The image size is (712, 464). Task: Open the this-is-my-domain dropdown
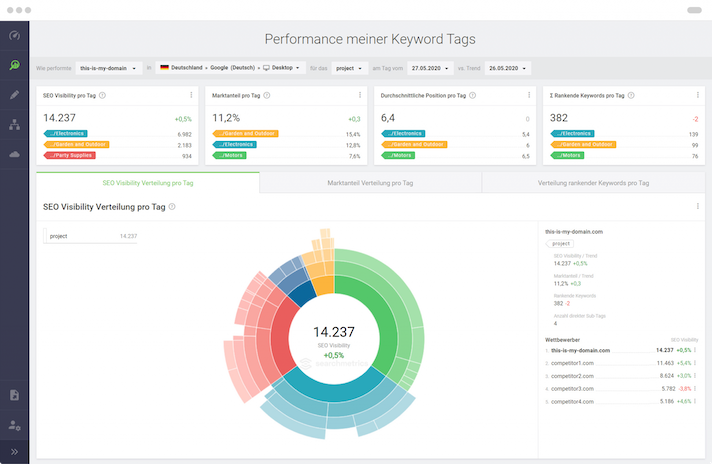(108, 68)
